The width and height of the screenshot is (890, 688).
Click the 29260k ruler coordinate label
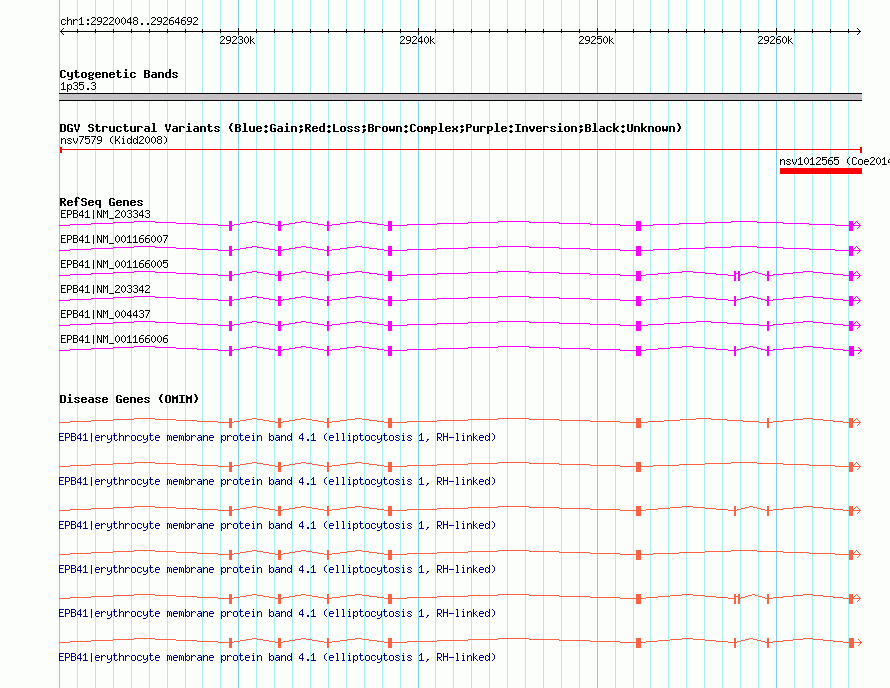coord(775,40)
